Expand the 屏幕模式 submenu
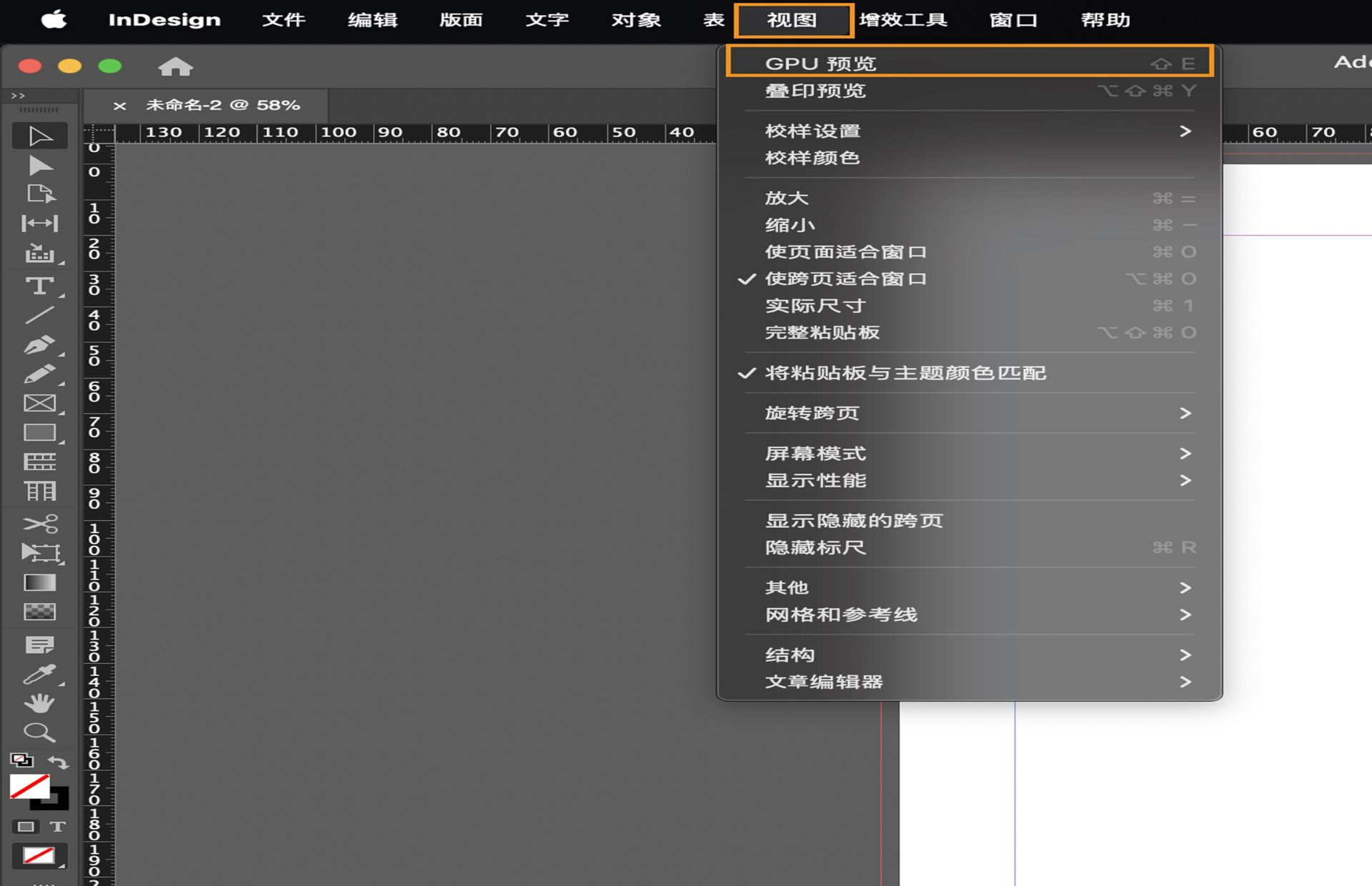This screenshot has height=886, width=1372. point(815,453)
